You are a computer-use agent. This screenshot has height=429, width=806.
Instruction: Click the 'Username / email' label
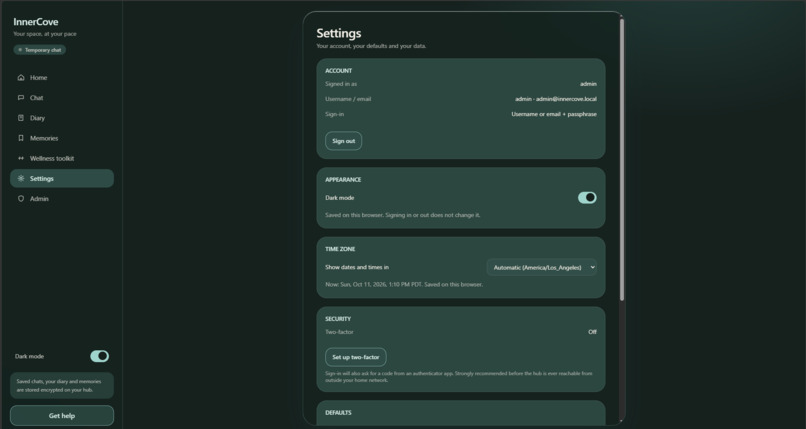tap(348, 99)
